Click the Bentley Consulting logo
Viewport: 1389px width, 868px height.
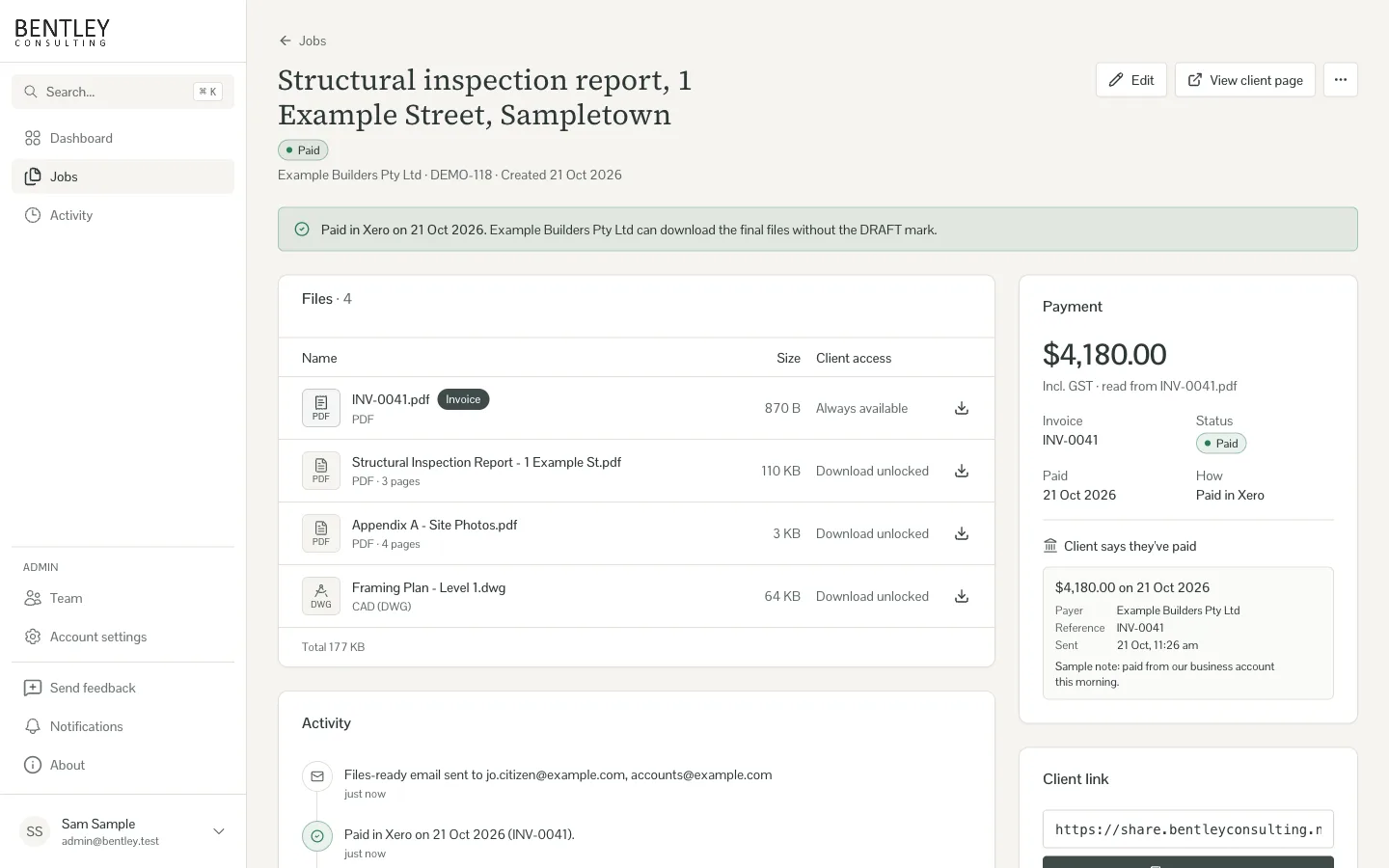pyautogui.click(x=62, y=32)
